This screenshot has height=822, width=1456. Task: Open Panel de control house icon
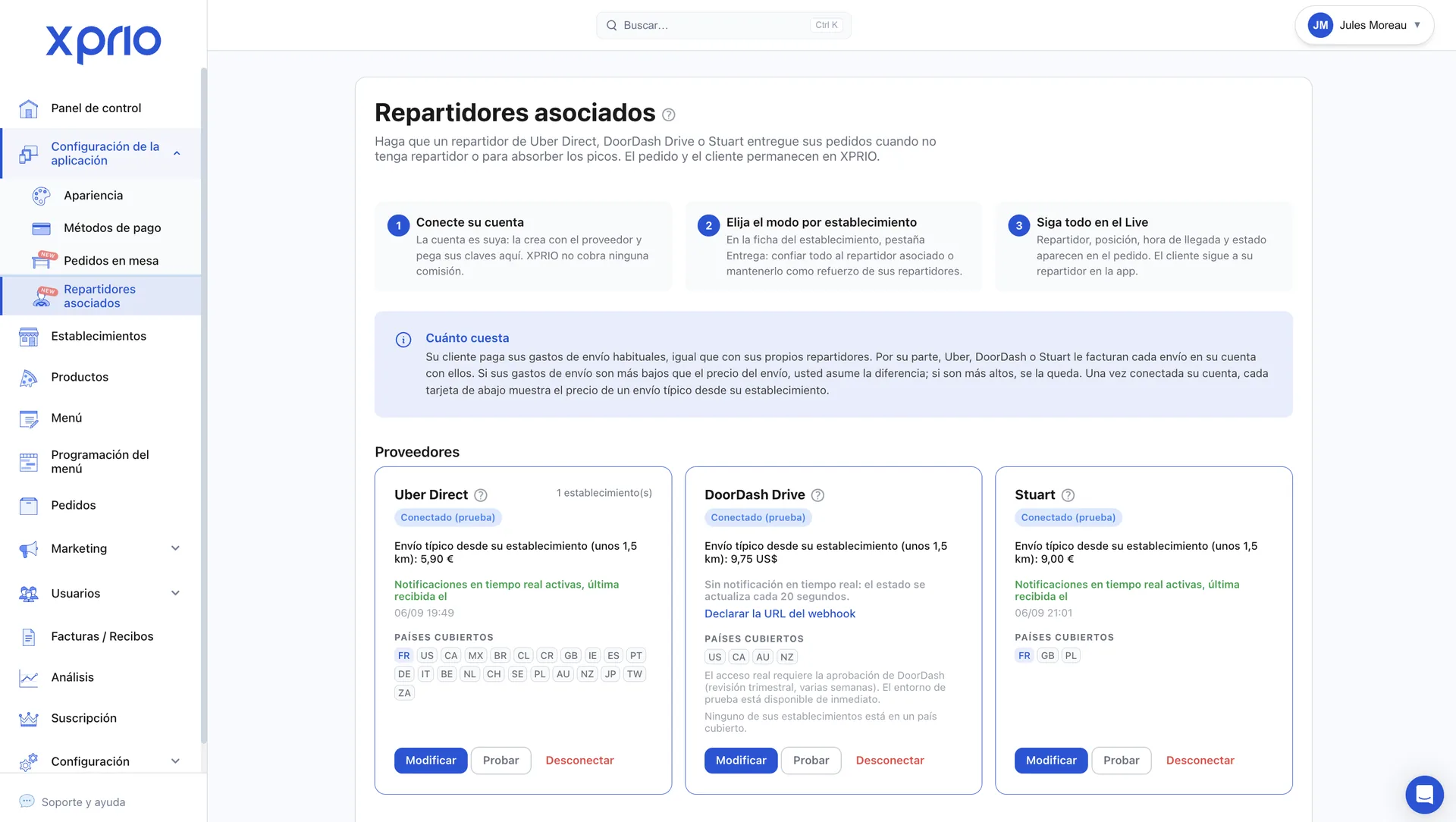click(x=29, y=108)
